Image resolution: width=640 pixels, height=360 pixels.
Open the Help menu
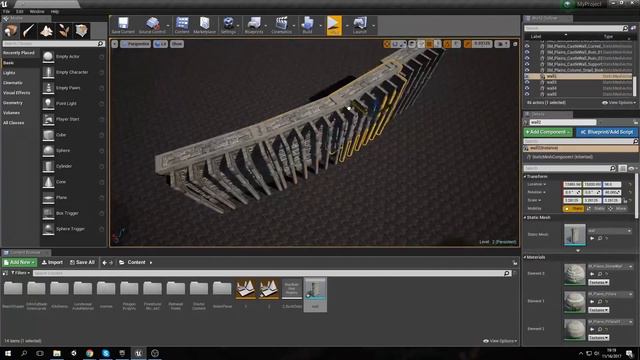pyautogui.click(x=55, y=11)
